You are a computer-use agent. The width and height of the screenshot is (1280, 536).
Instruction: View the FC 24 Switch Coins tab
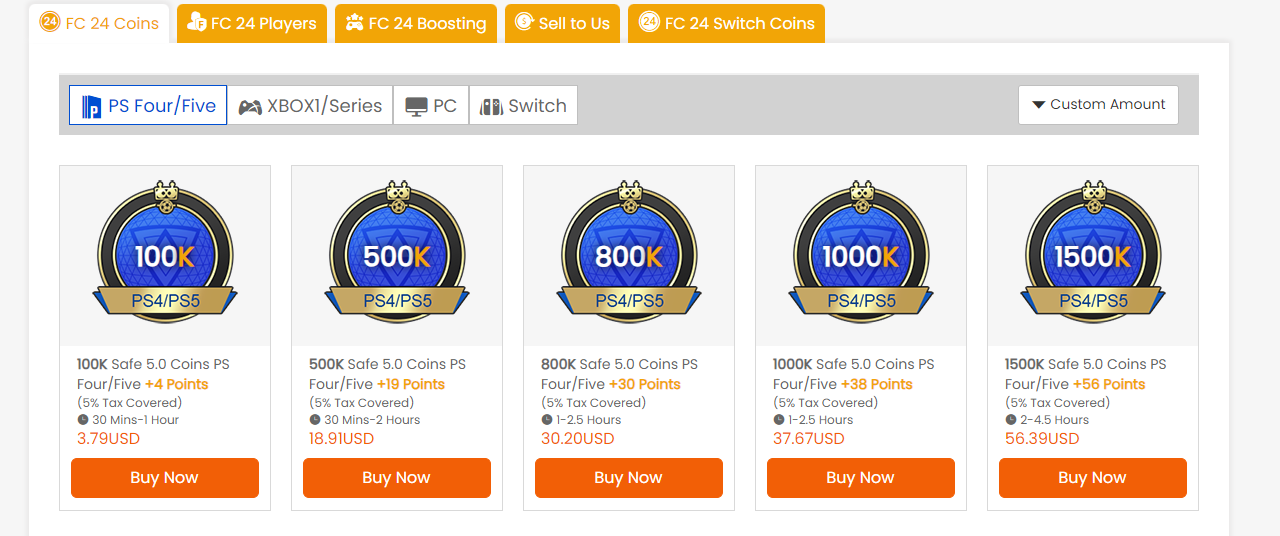[x=726, y=23]
